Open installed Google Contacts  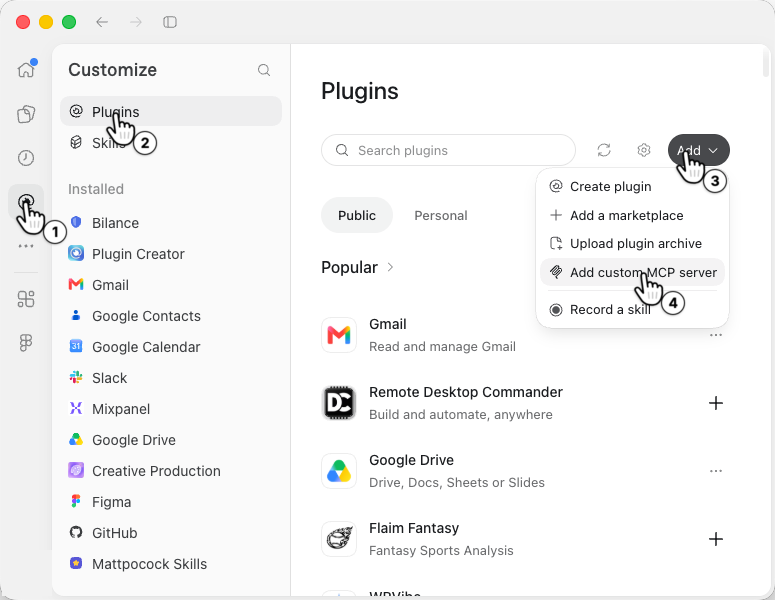pyautogui.click(x=171, y=316)
